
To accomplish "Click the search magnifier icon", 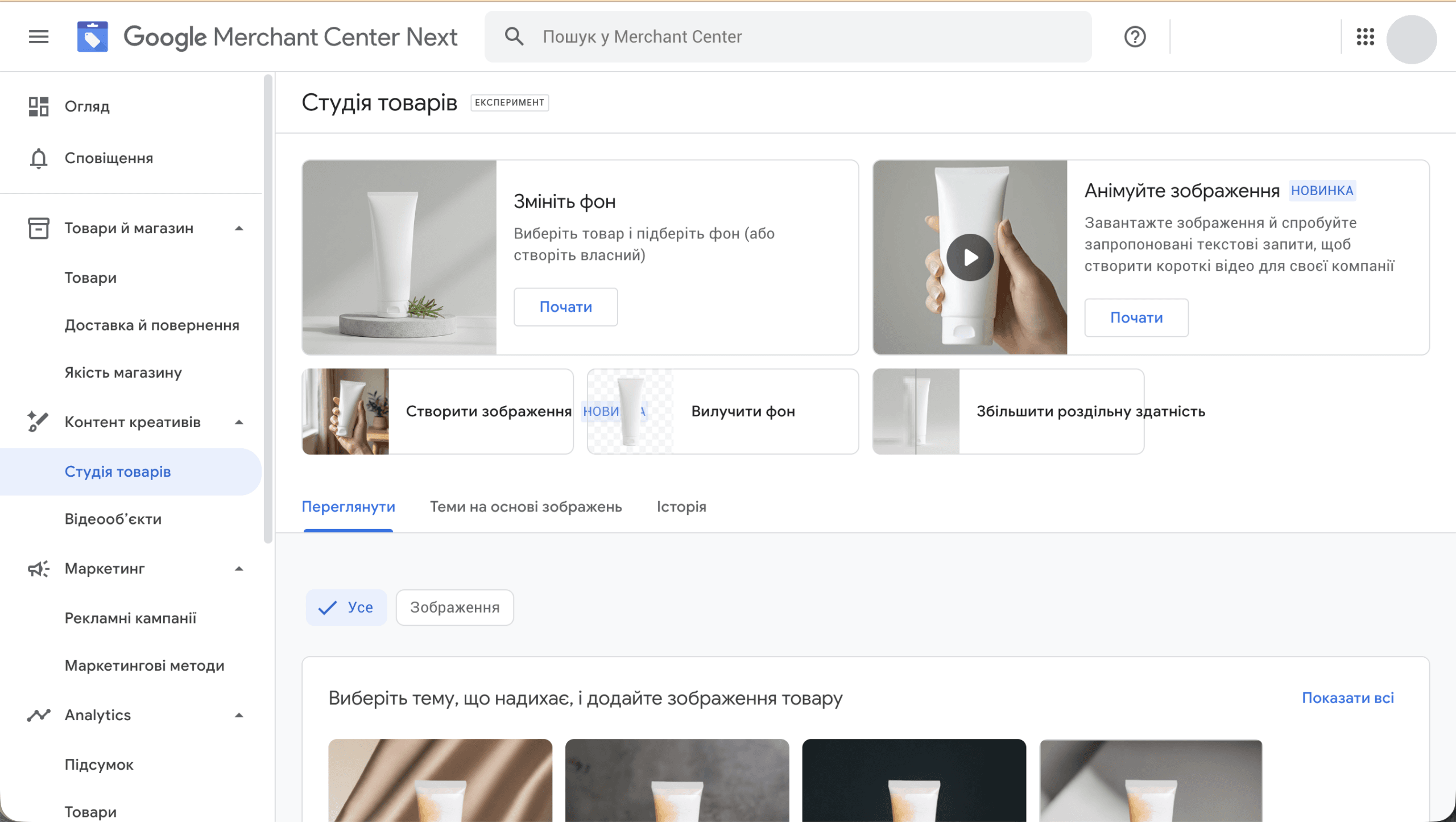I will 514,36.
